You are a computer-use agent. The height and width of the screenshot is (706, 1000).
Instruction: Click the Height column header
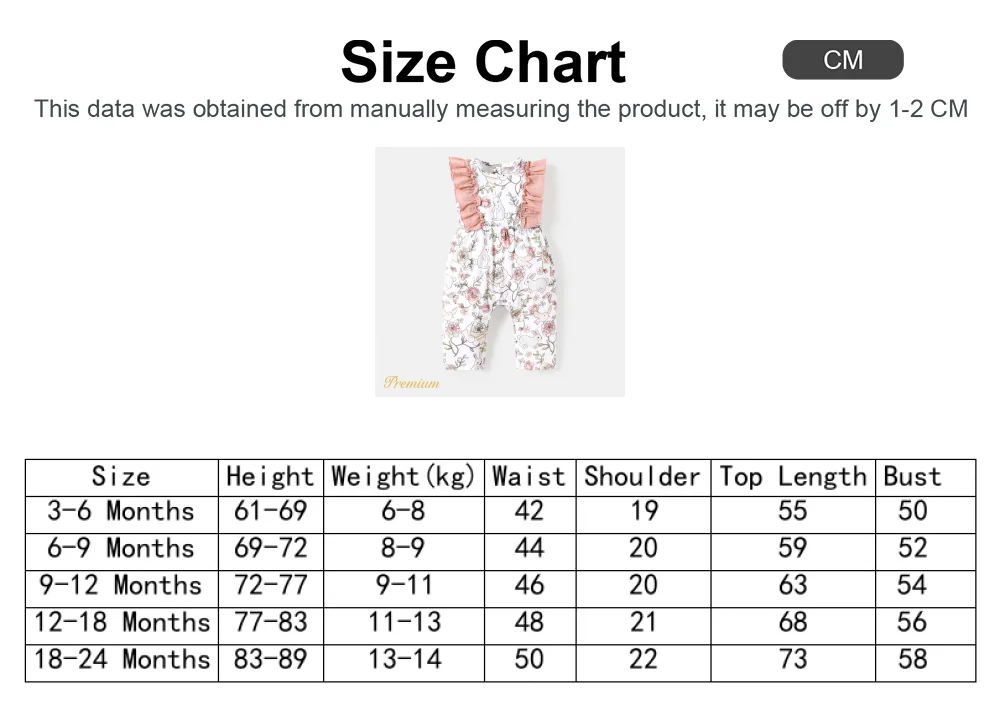coord(270,477)
